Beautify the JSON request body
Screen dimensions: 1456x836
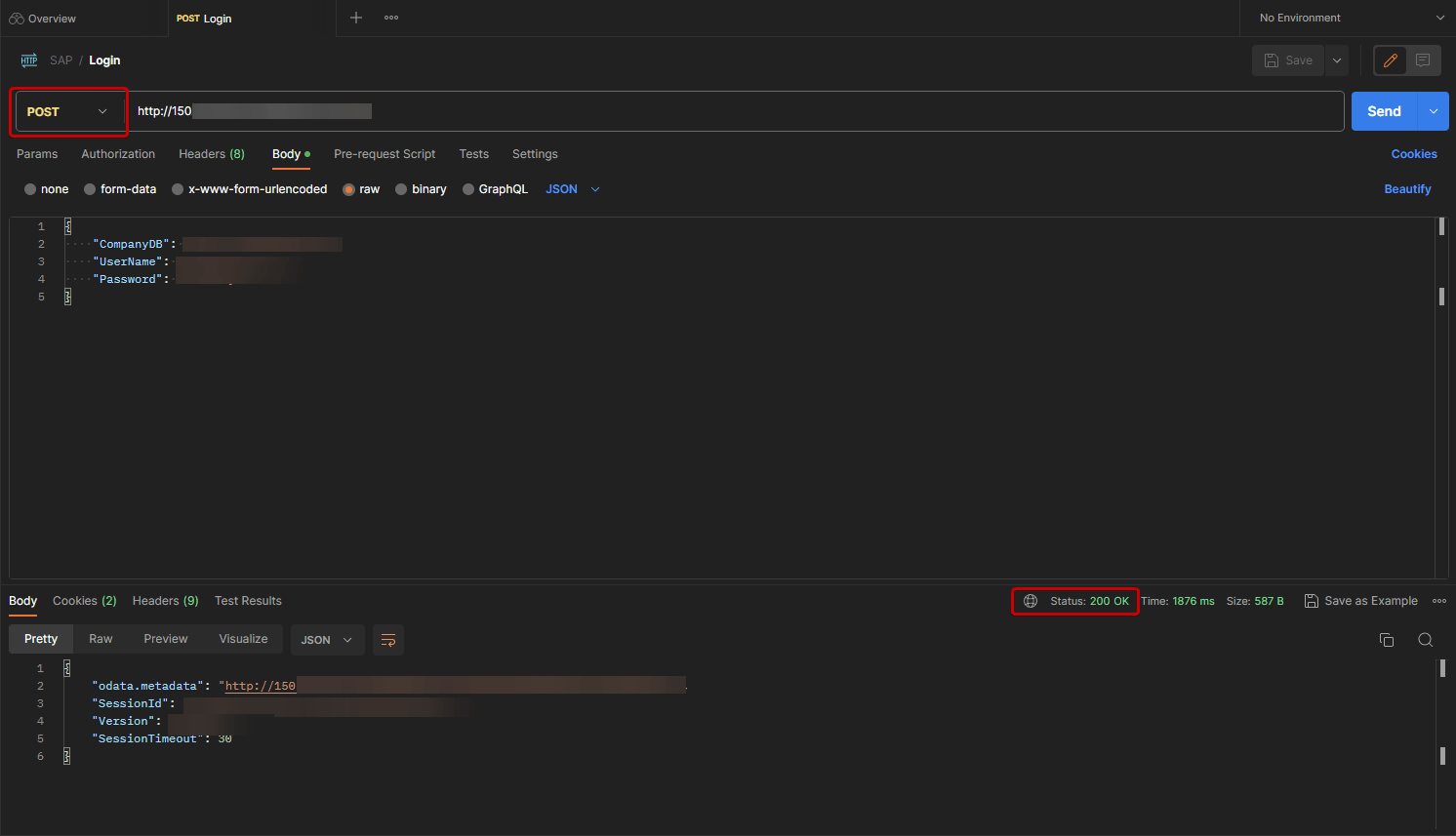(x=1407, y=188)
